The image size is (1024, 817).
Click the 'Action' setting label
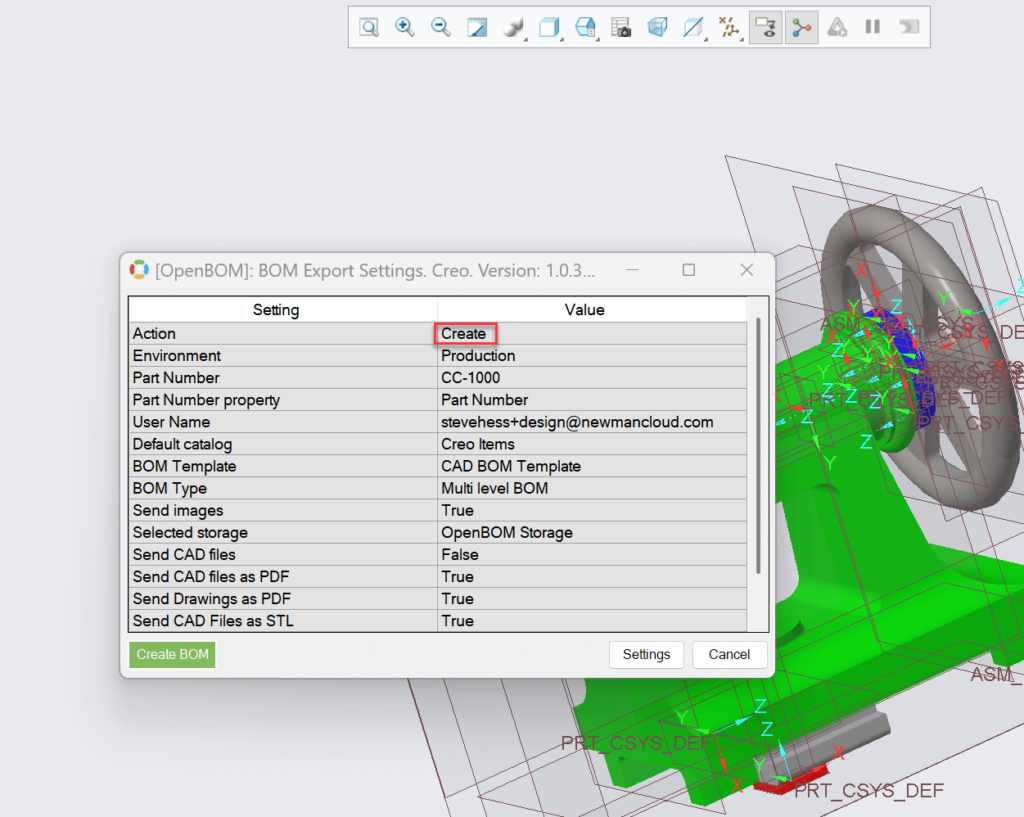154,334
